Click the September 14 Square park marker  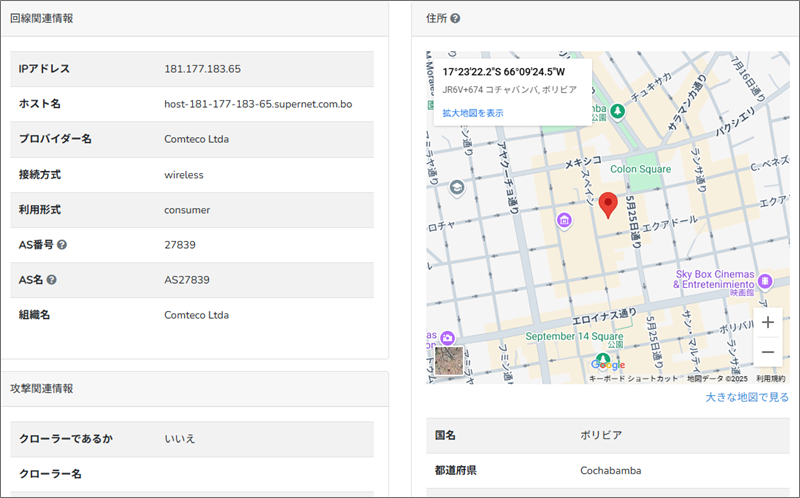click(x=603, y=357)
